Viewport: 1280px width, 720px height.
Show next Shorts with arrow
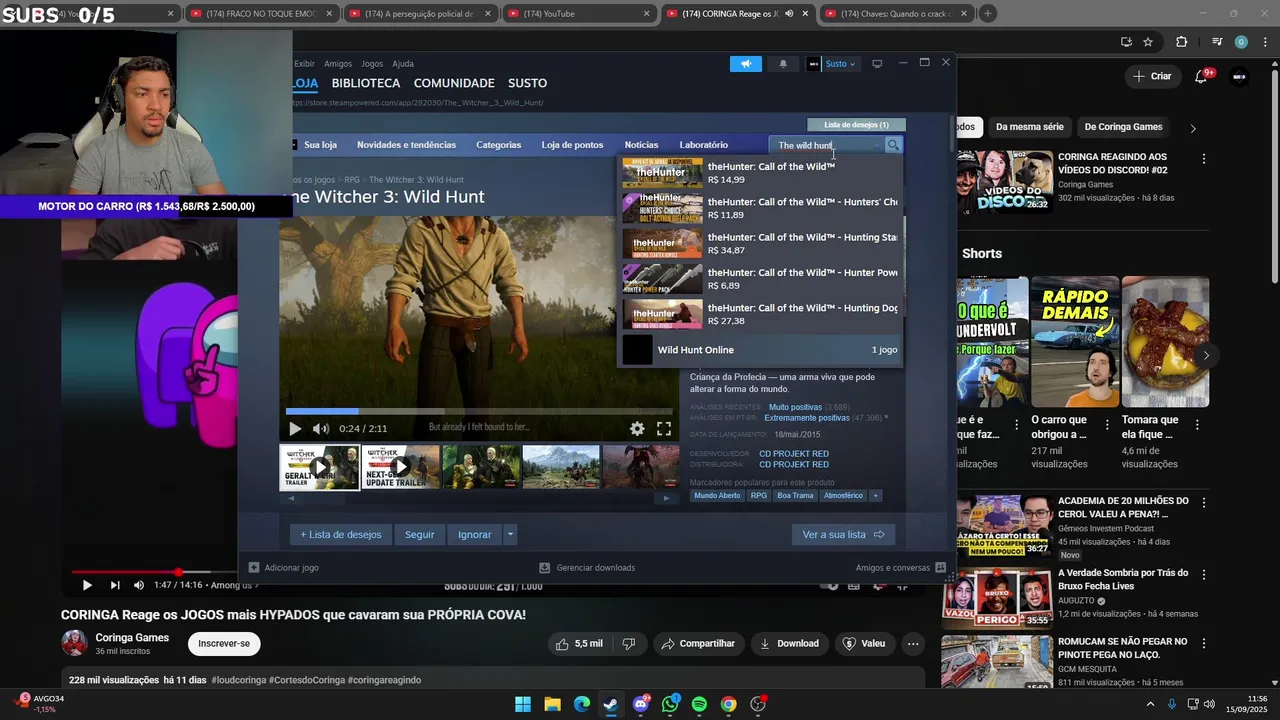1206,355
